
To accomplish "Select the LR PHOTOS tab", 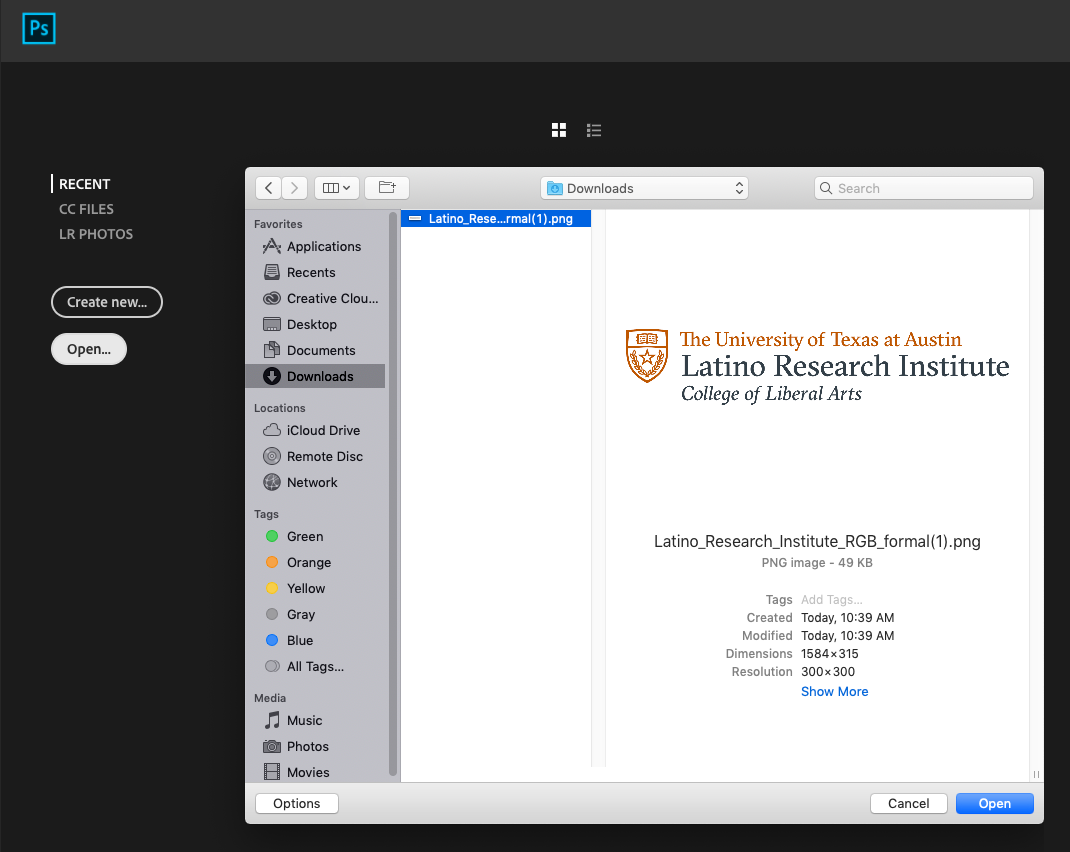I will pyautogui.click(x=96, y=234).
